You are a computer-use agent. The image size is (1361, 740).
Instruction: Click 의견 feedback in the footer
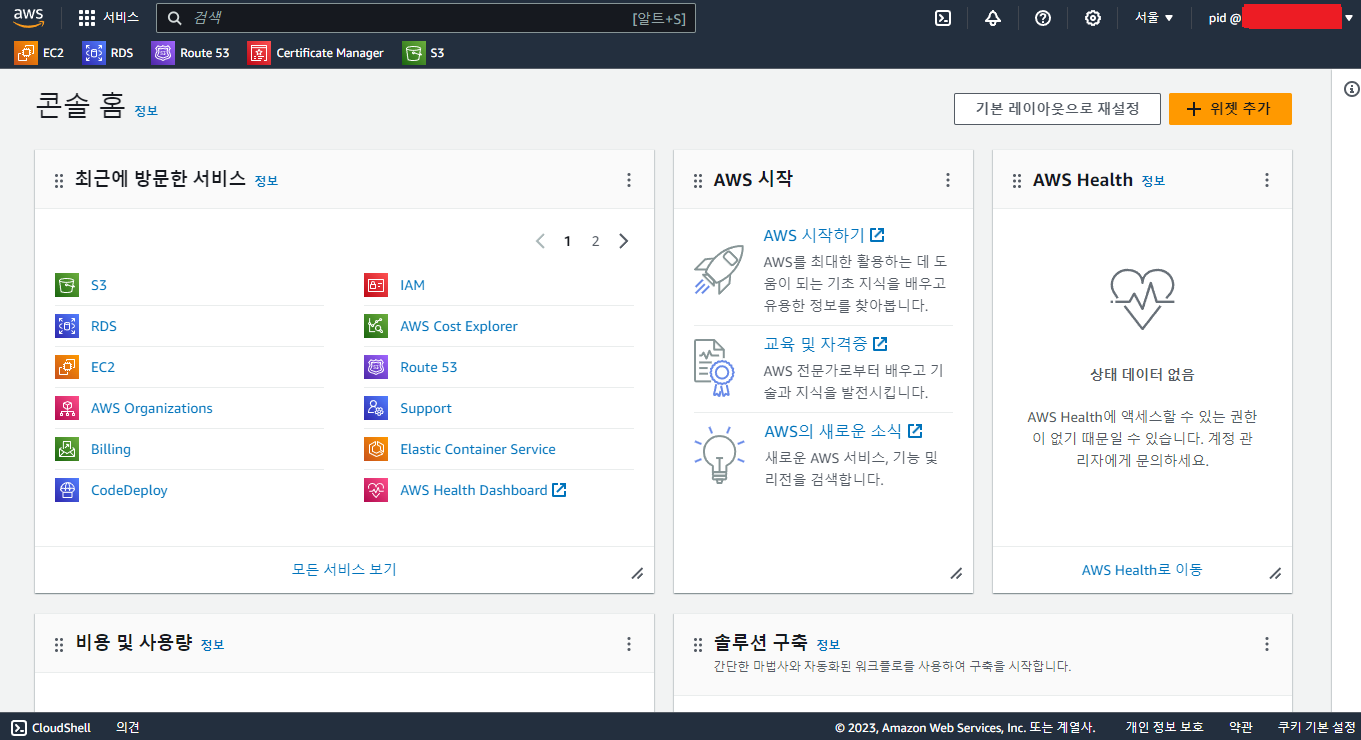(x=128, y=727)
